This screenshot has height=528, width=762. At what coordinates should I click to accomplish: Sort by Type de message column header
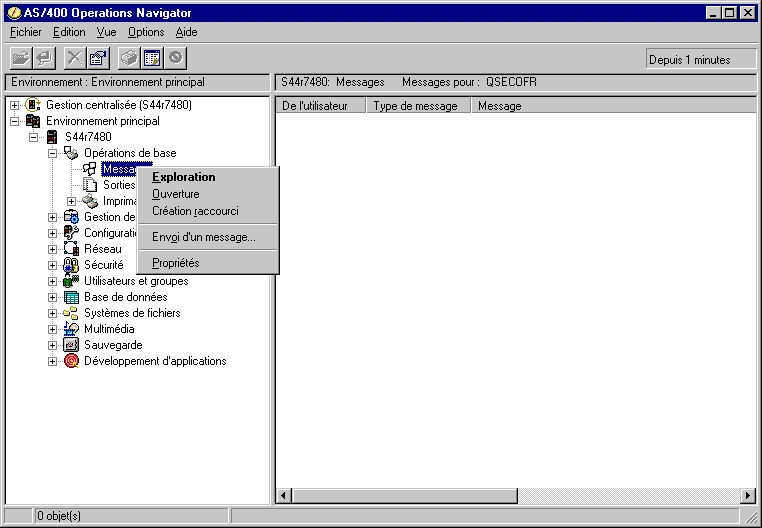click(418, 106)
